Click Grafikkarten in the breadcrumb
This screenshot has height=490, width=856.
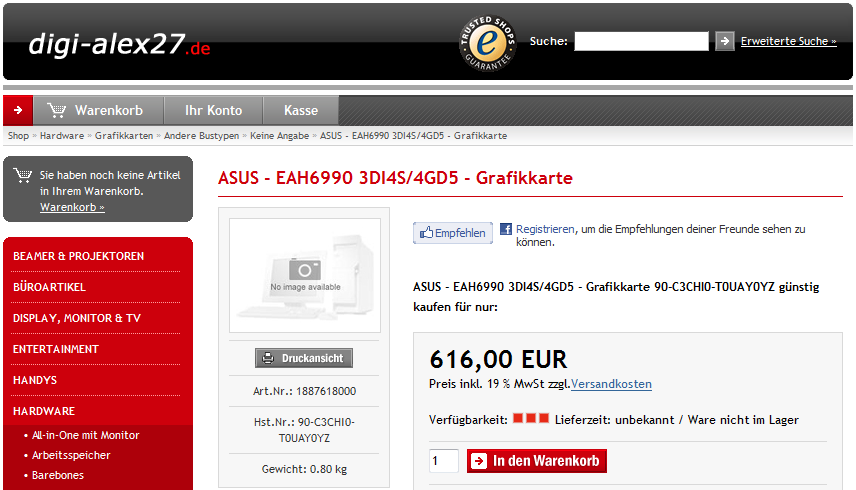coord(124,136)
